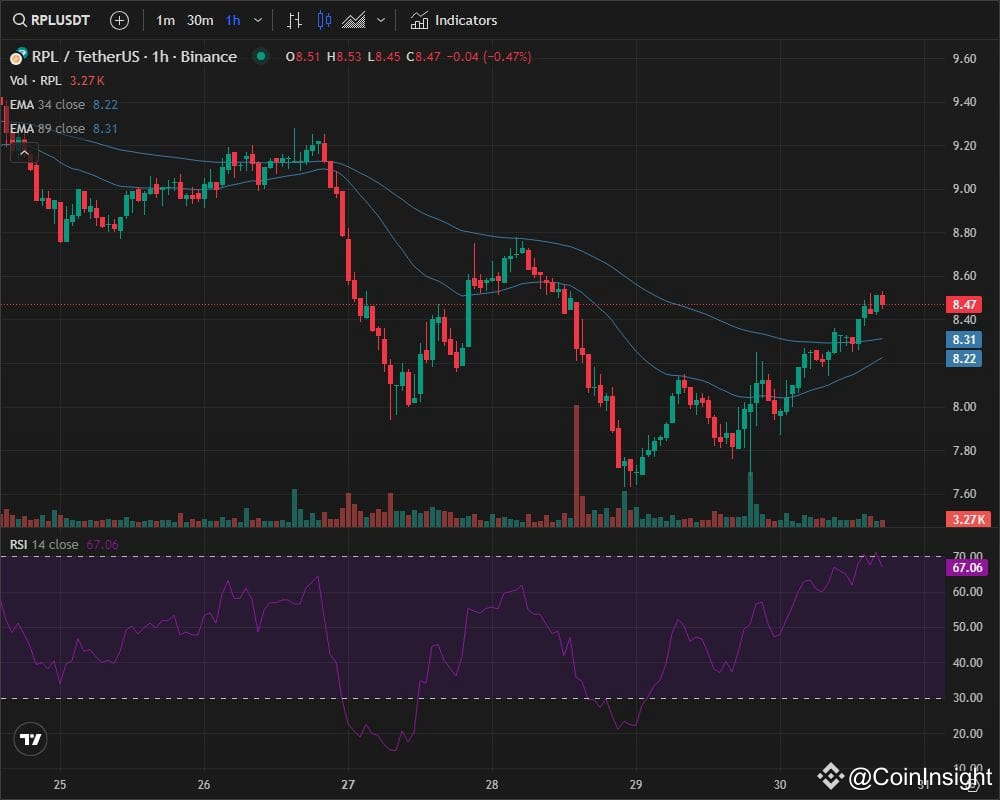Viewport: 1000px width, 800px height.
Task: Open the interval dropdown chevron next to 1h
Action: pyautogui.click(x=257, y=20)
